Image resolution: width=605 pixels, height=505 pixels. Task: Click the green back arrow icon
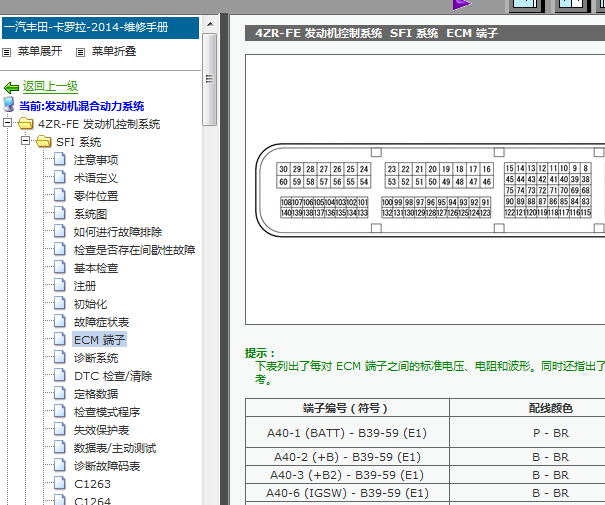(11, 88)
